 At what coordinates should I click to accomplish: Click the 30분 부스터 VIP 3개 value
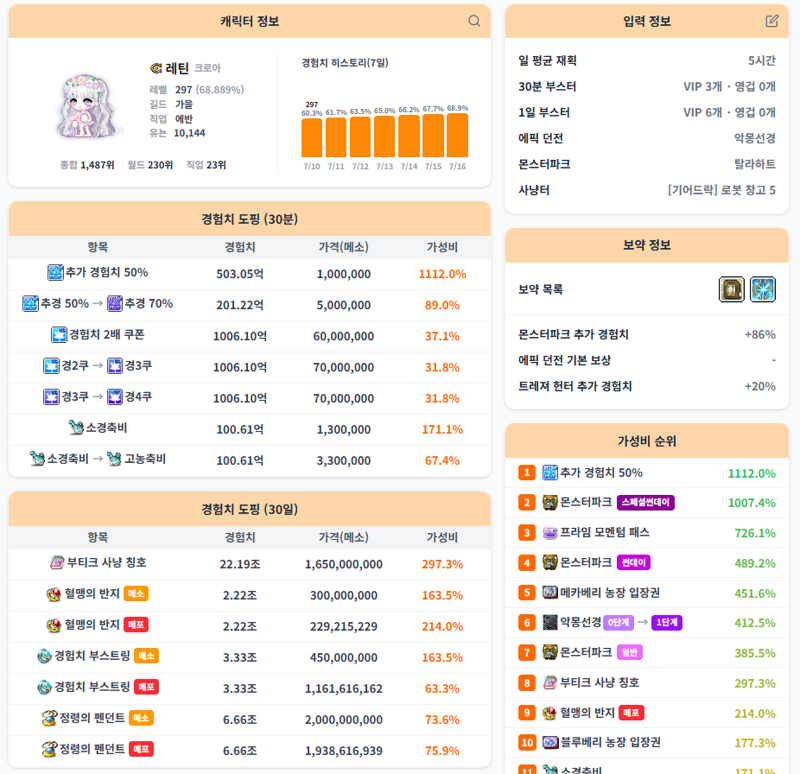(x=729, y=87)
